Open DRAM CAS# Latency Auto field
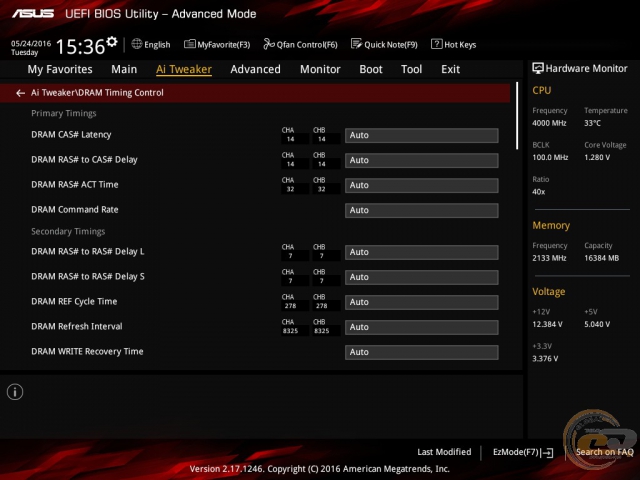 point(422,136)
